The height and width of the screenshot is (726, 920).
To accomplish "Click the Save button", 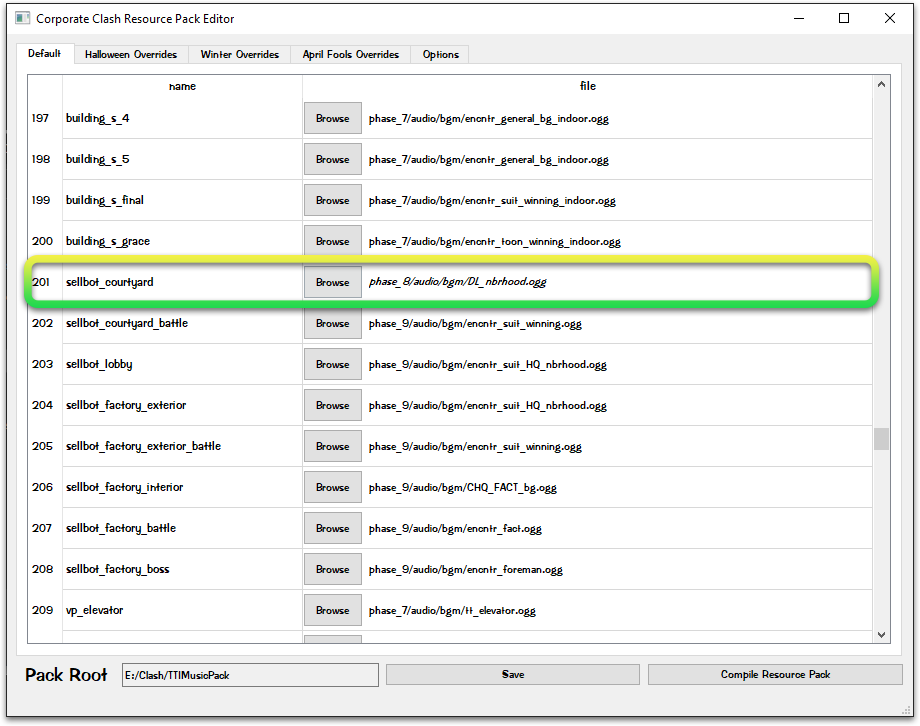I will coord(513,674).
